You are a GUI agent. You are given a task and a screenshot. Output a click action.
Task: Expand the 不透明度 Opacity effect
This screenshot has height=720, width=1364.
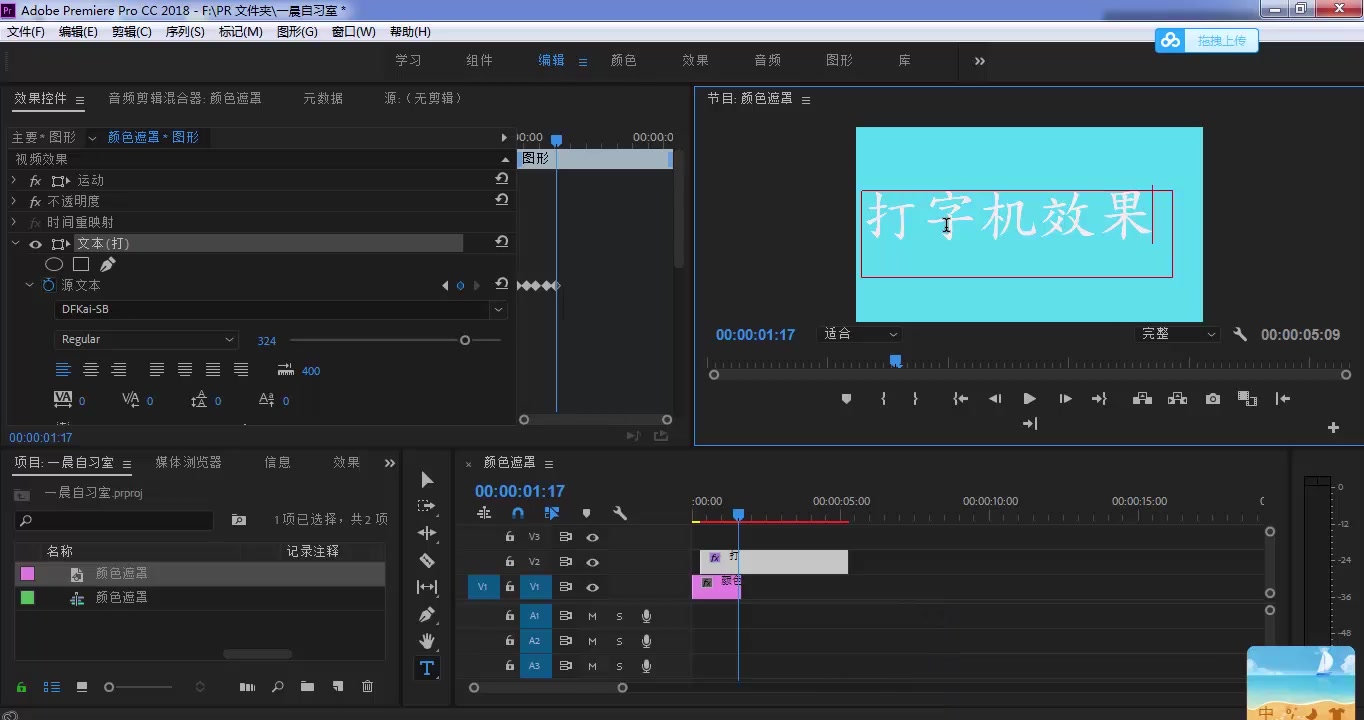(14, 201)
